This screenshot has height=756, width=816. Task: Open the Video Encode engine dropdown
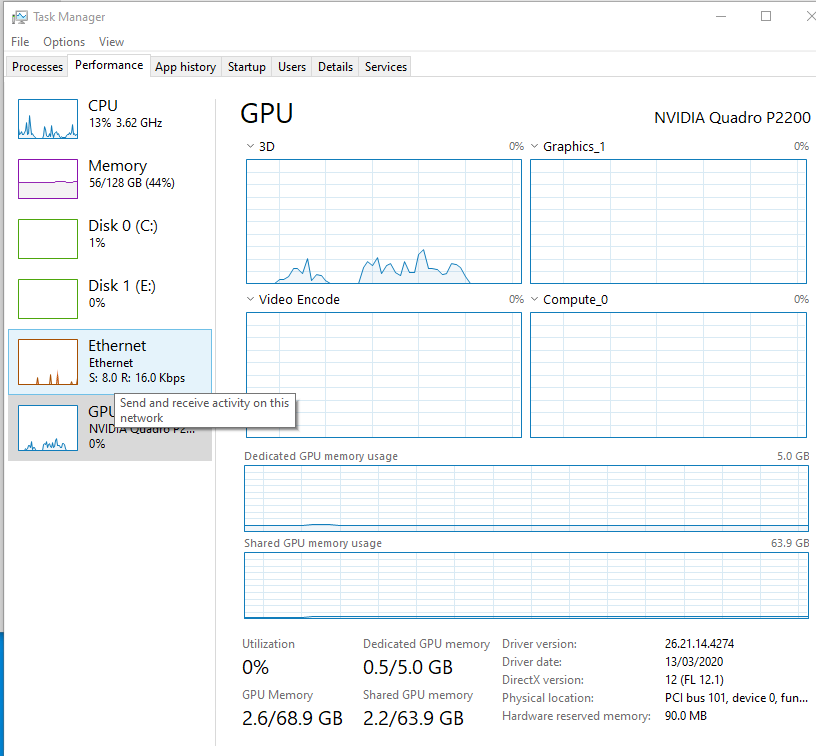[249, 299]
